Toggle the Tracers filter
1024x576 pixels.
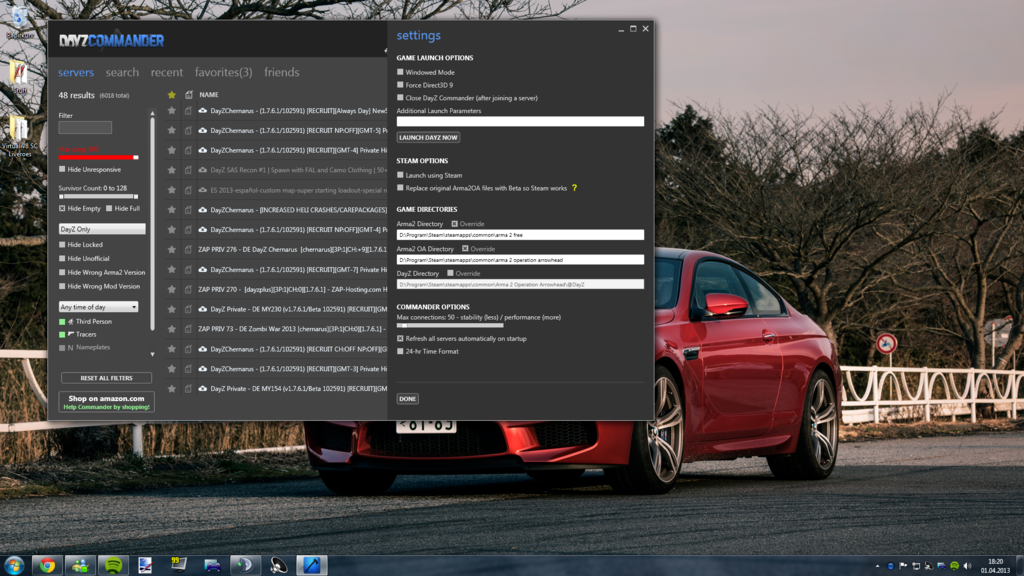coord(62,334)
